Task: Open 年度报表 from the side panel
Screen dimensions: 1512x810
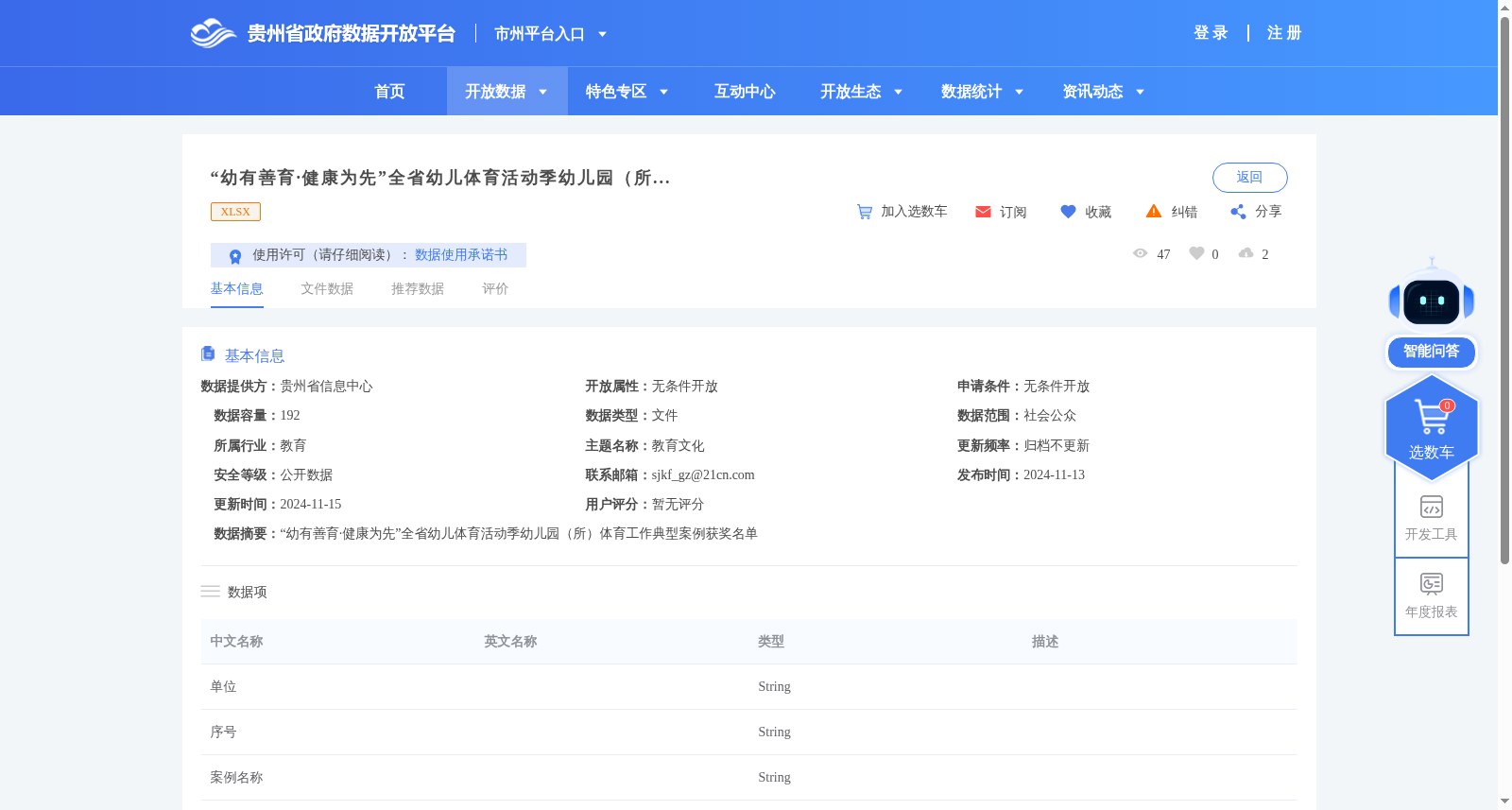Action: point(1432,595)
